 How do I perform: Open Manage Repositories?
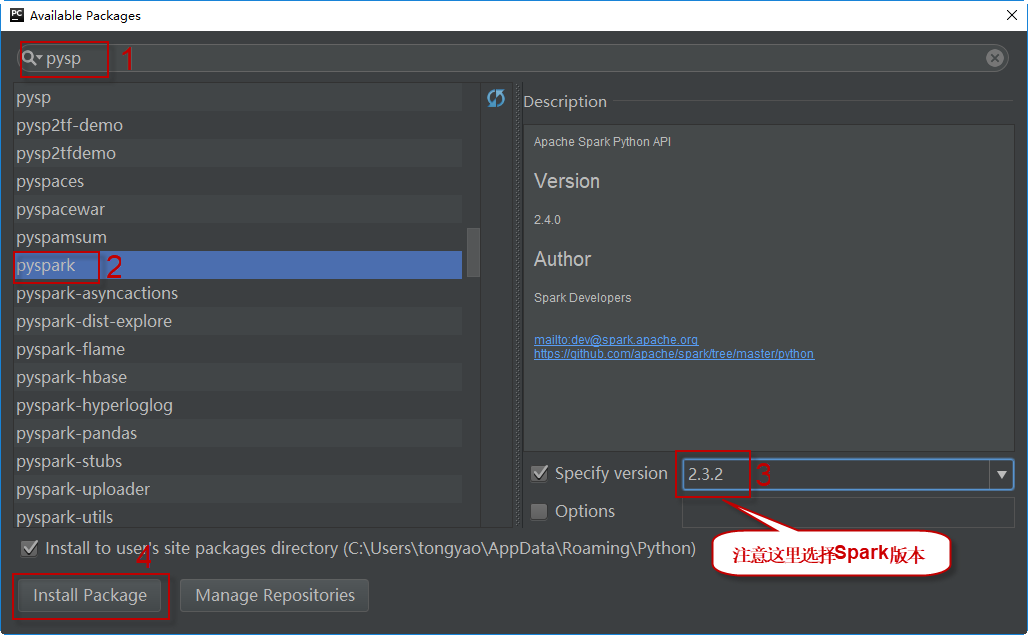tap(275, 595)
